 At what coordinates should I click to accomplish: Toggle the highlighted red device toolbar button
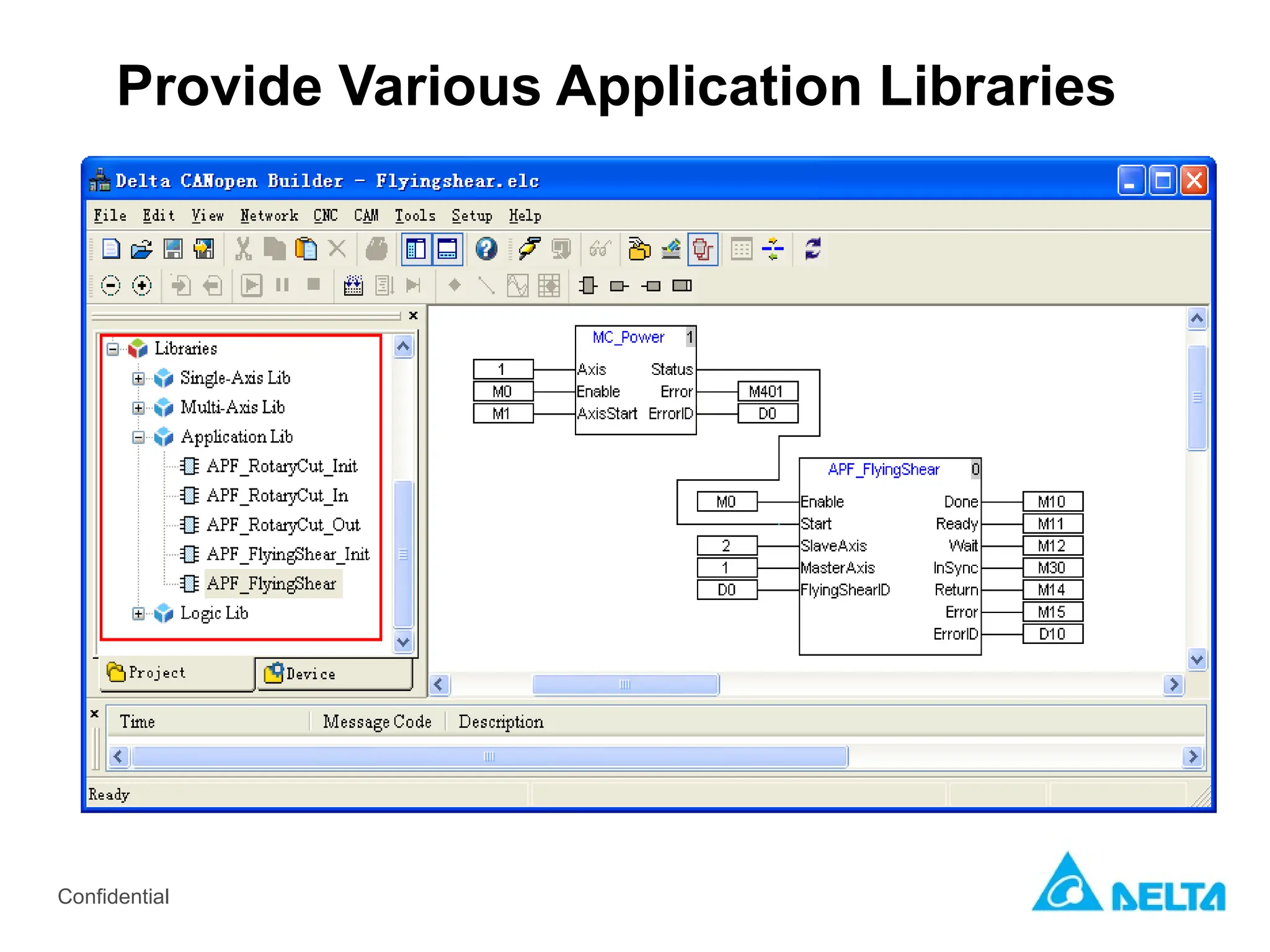point(703,249)
